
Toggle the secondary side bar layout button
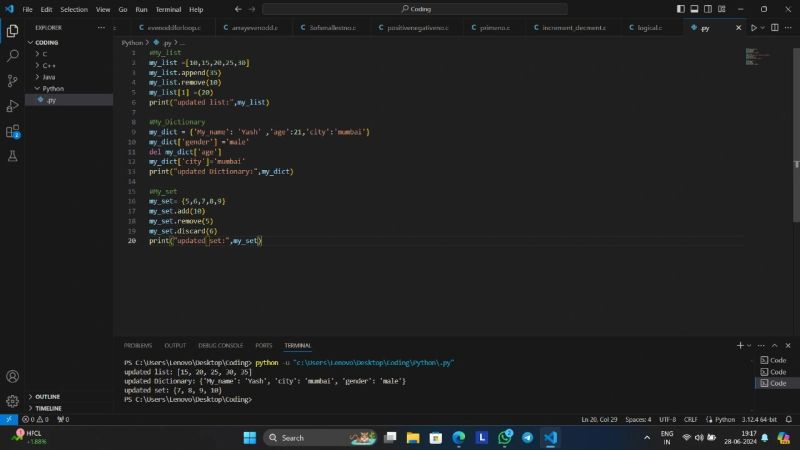(708, 9)
